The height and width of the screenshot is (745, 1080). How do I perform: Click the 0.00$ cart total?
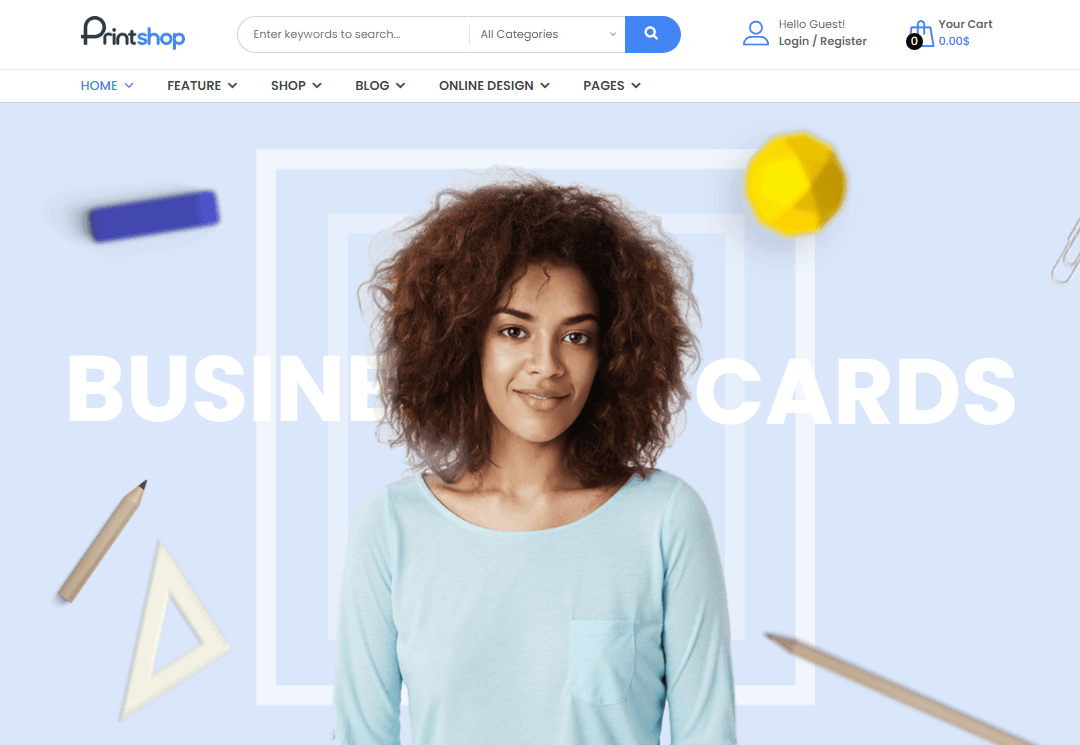click(x=954, y=41)
